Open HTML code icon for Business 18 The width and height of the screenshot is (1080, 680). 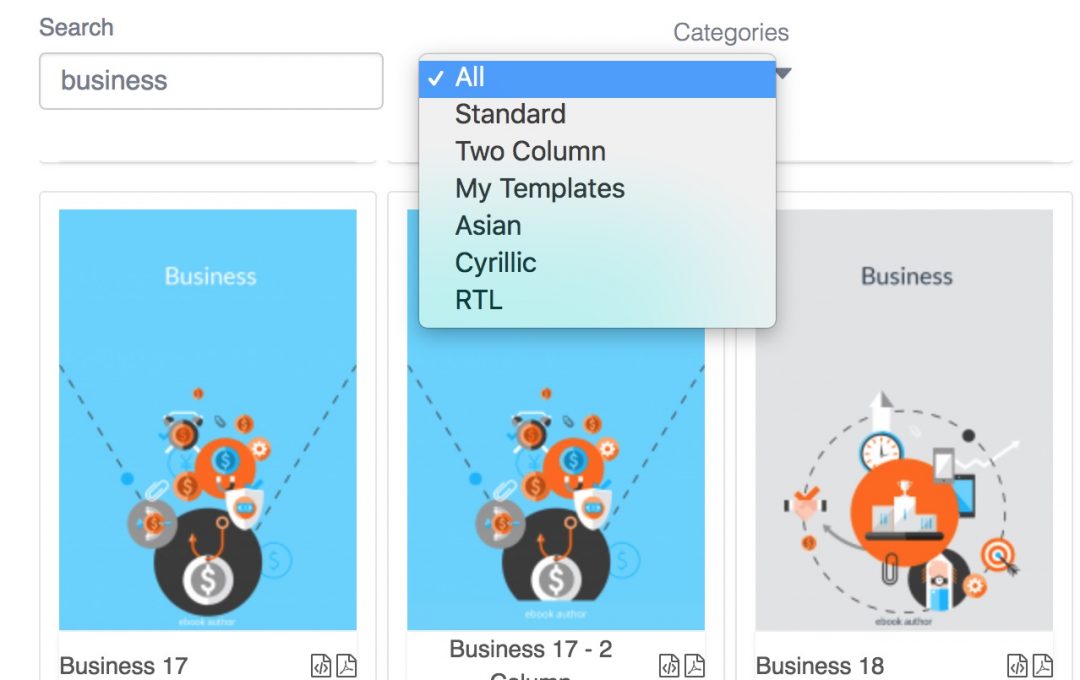coord(1017,666)
